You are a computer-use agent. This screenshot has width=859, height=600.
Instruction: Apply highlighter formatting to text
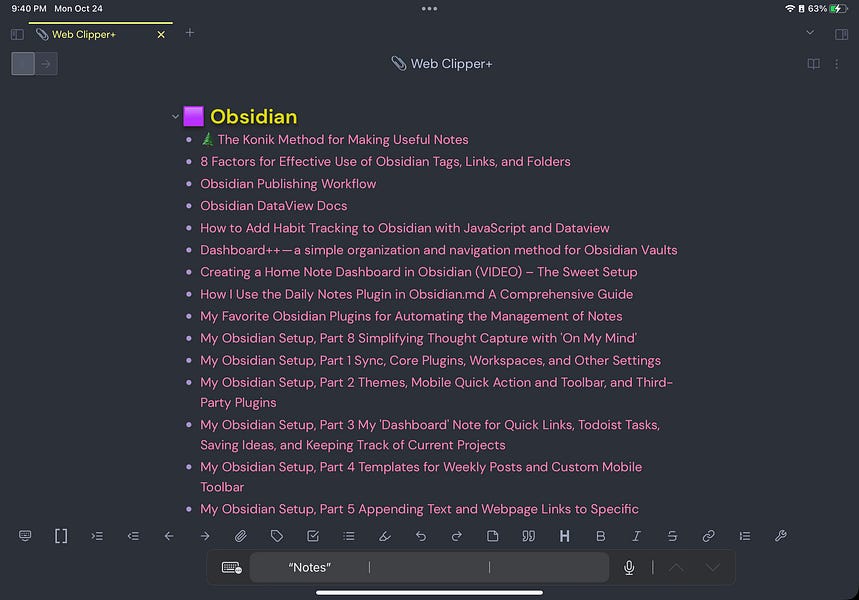(384, 536)
